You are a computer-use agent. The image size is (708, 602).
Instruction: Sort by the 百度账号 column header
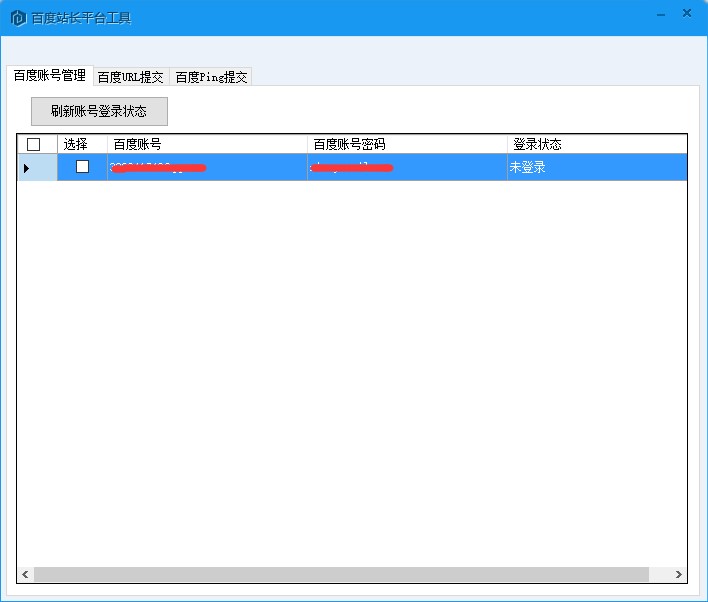click(x=207, y=145)
